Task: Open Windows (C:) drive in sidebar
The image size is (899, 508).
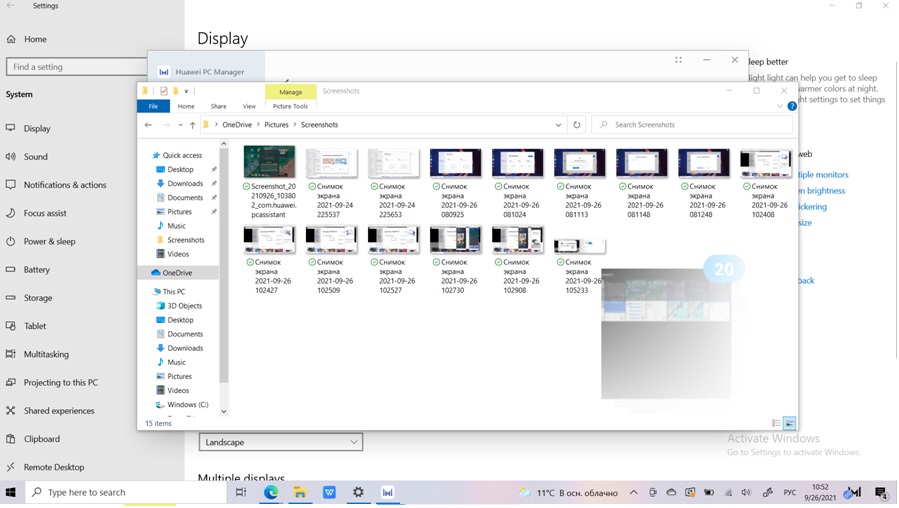Action: click(187, 404)
